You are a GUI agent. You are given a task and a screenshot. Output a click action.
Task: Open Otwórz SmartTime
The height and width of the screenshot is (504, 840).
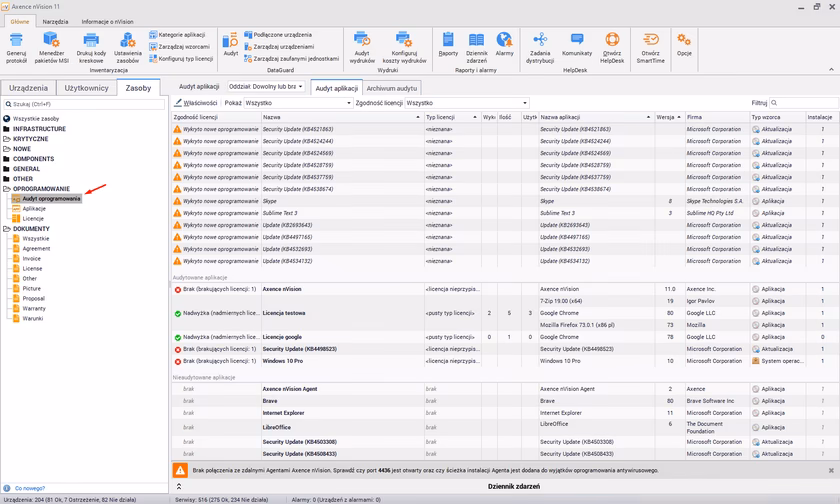click(650, 41)
